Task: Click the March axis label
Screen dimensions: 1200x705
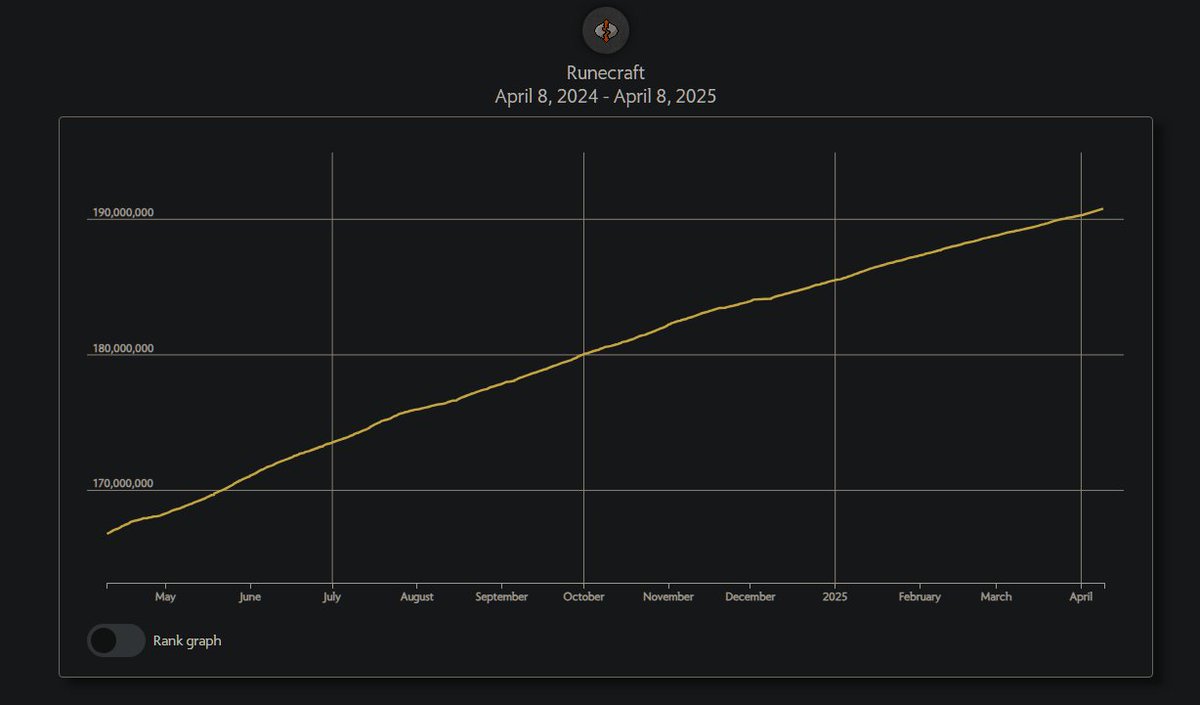Action: click(996, 597)
